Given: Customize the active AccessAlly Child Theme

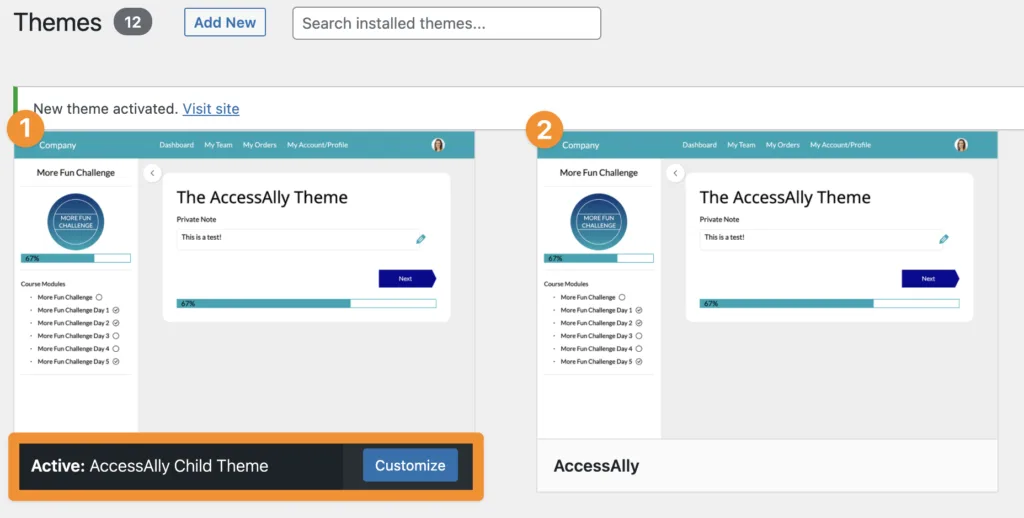Looking at the screenshot, I should point(410,465).
